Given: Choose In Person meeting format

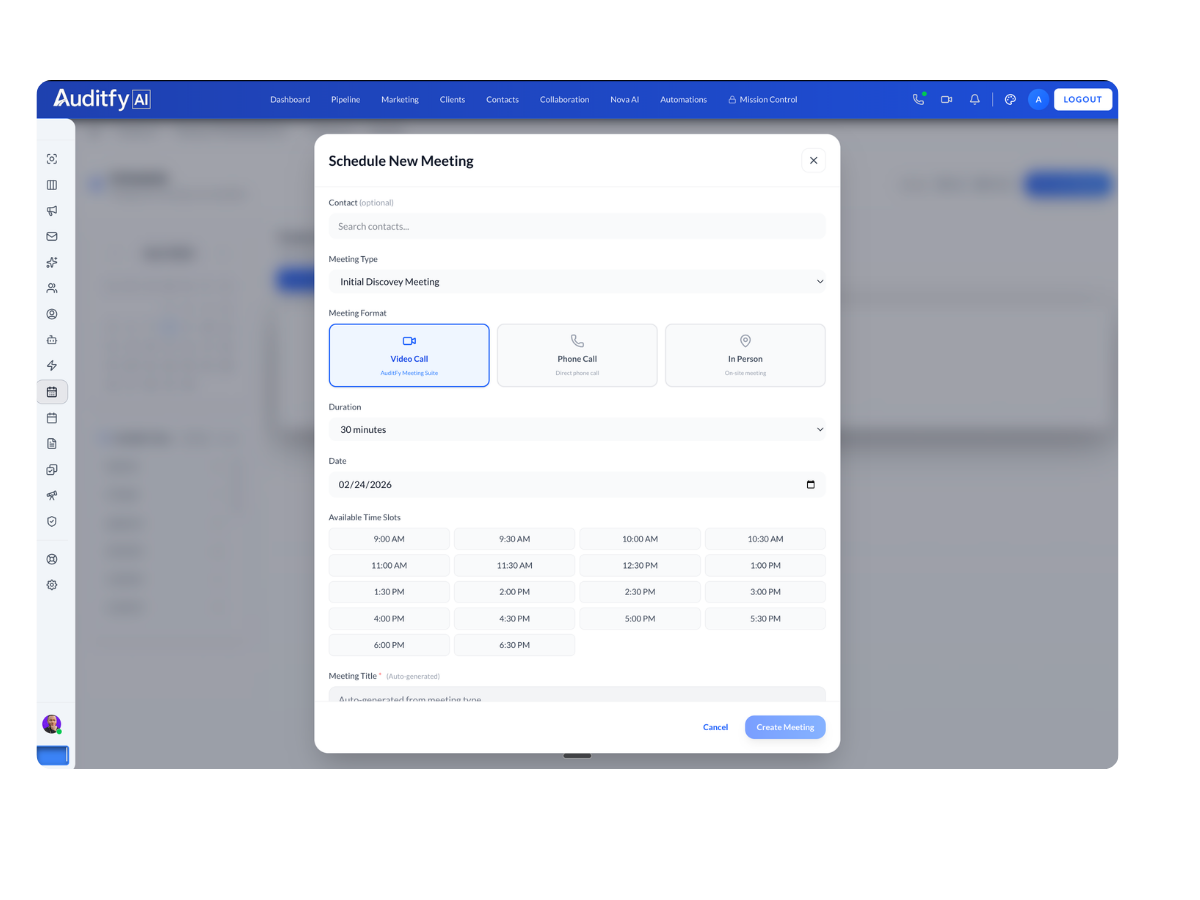Looking at the screenshot, I should 745,355.
